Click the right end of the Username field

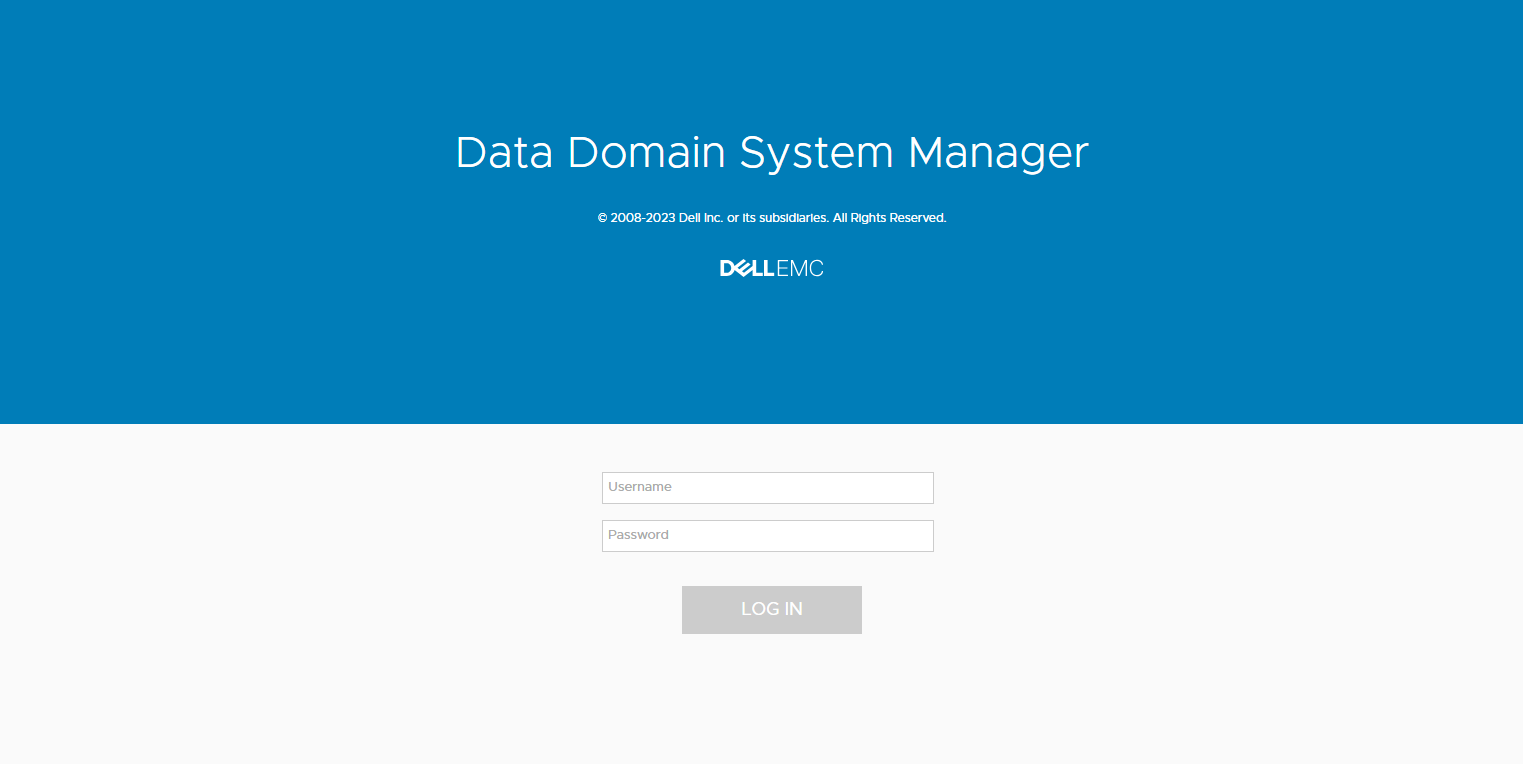[x=920, y=488]
